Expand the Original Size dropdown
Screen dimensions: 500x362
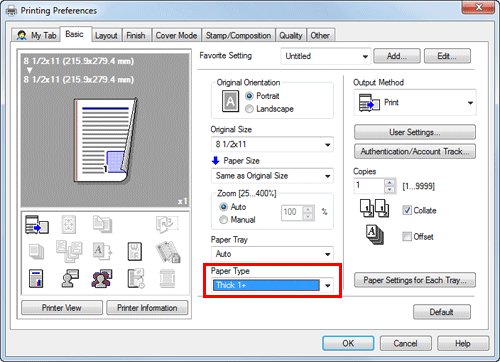coord(272,144)
